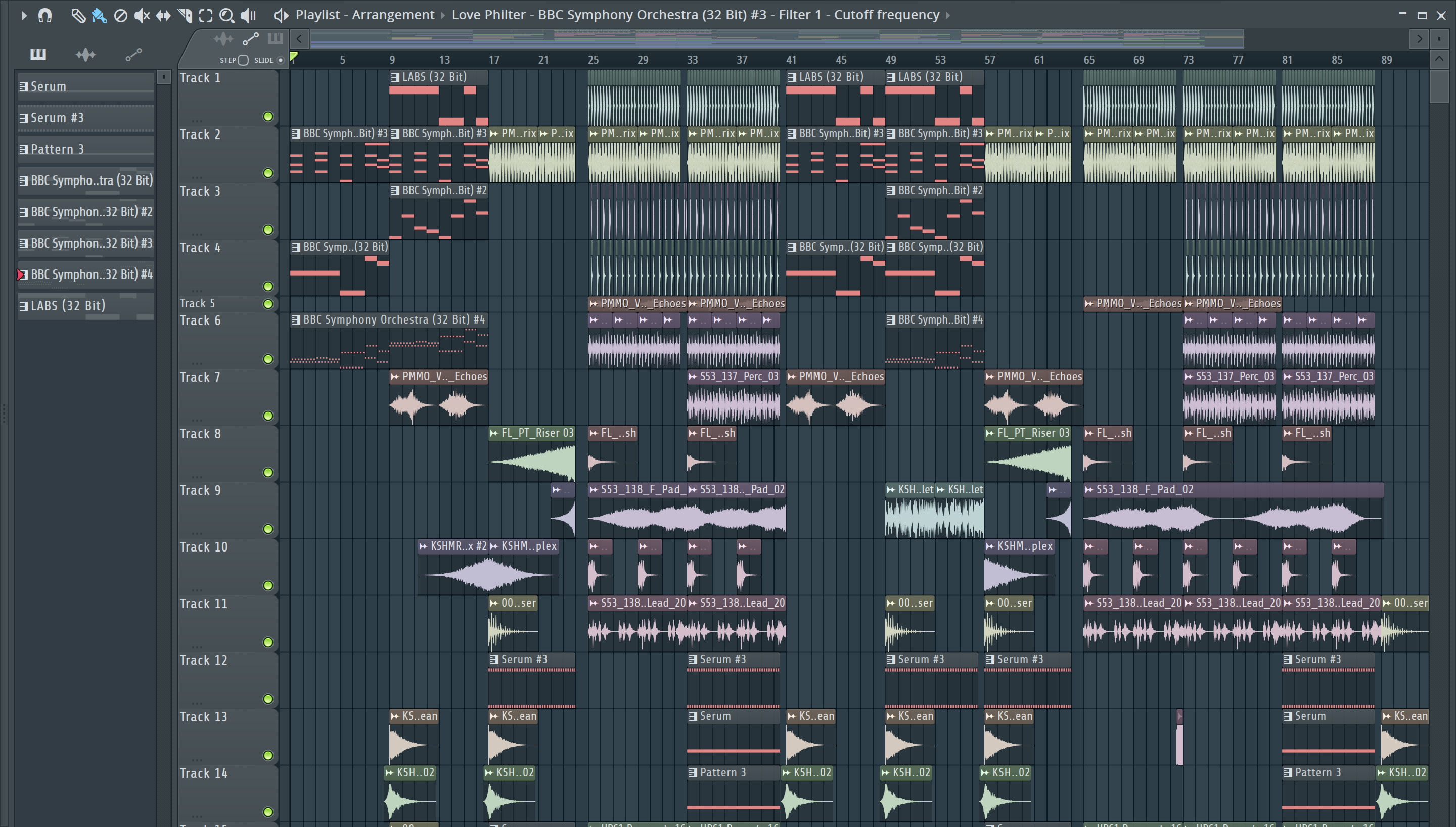1456x827 pixels.
Task: Toggle the SLIDE option
Action: pos(280,60)
